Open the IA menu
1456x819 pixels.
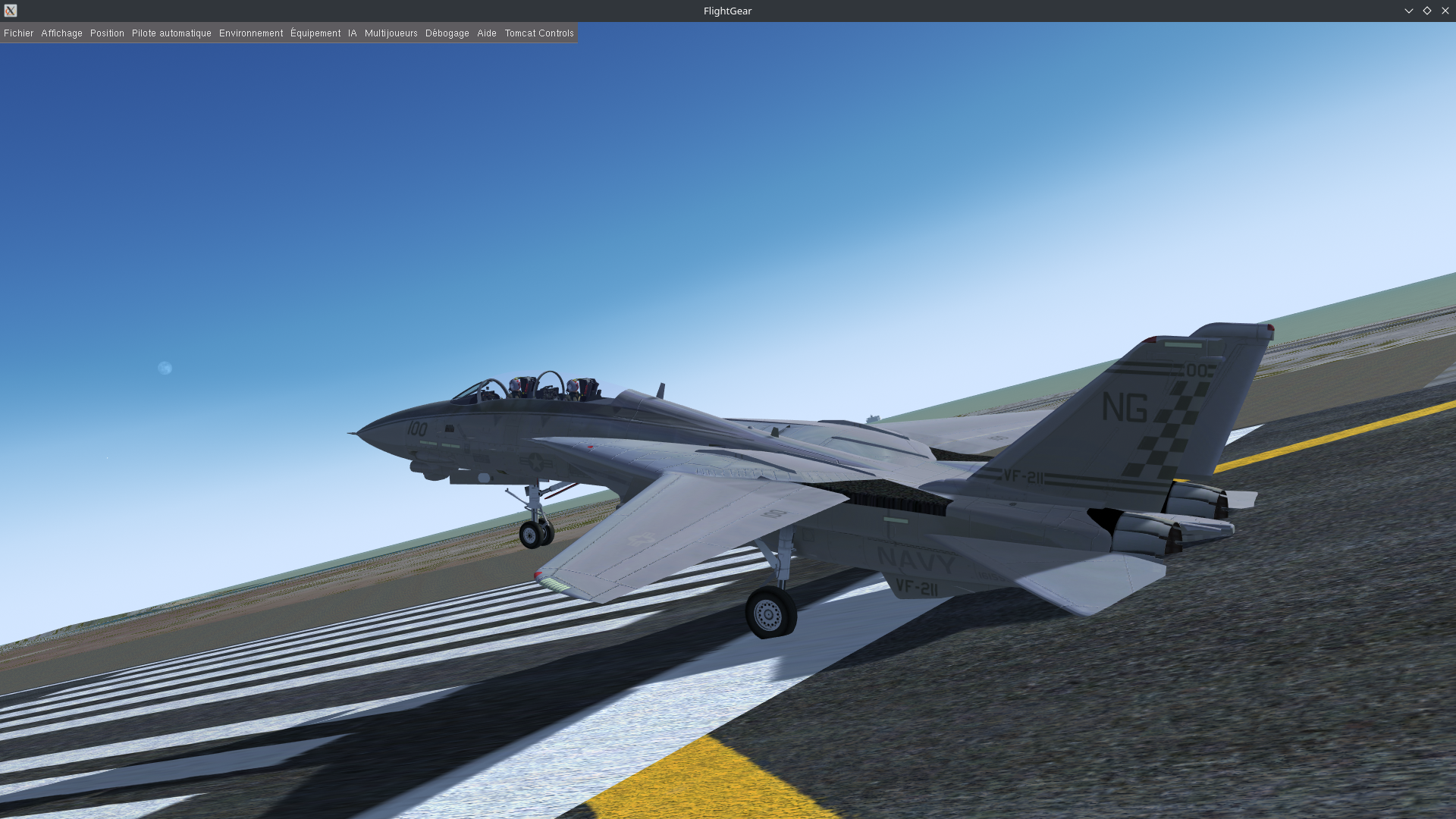click(352, 33)
